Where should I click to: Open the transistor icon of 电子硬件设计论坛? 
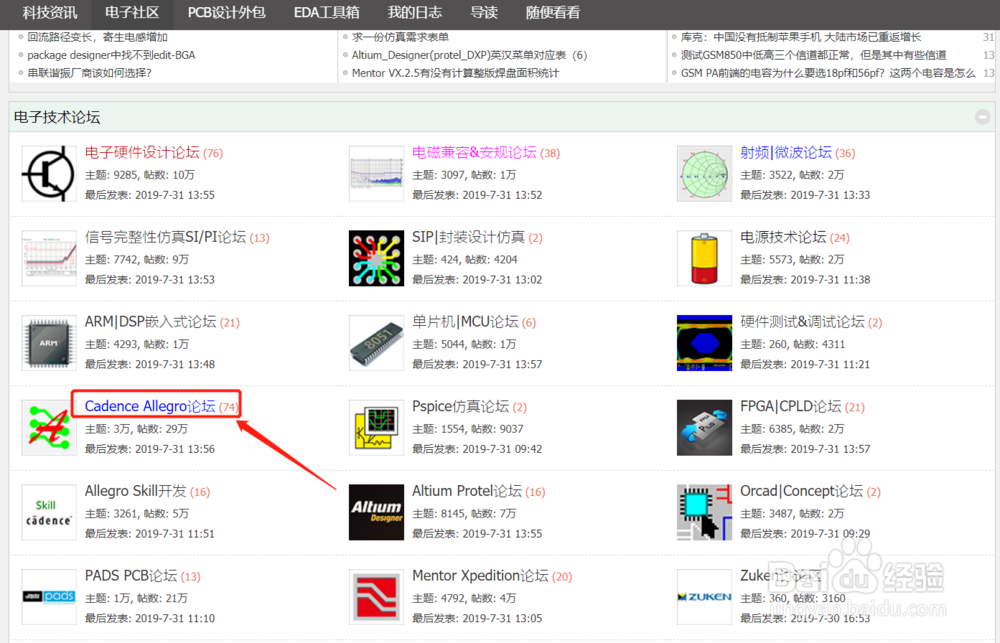click(x=48, y=174)
